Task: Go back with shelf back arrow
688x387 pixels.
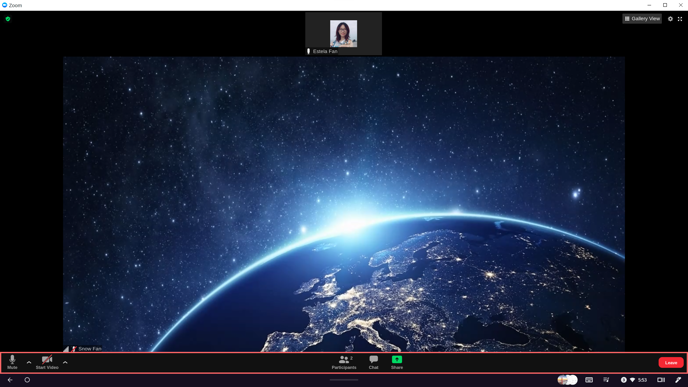Action: tap(10, 380)
